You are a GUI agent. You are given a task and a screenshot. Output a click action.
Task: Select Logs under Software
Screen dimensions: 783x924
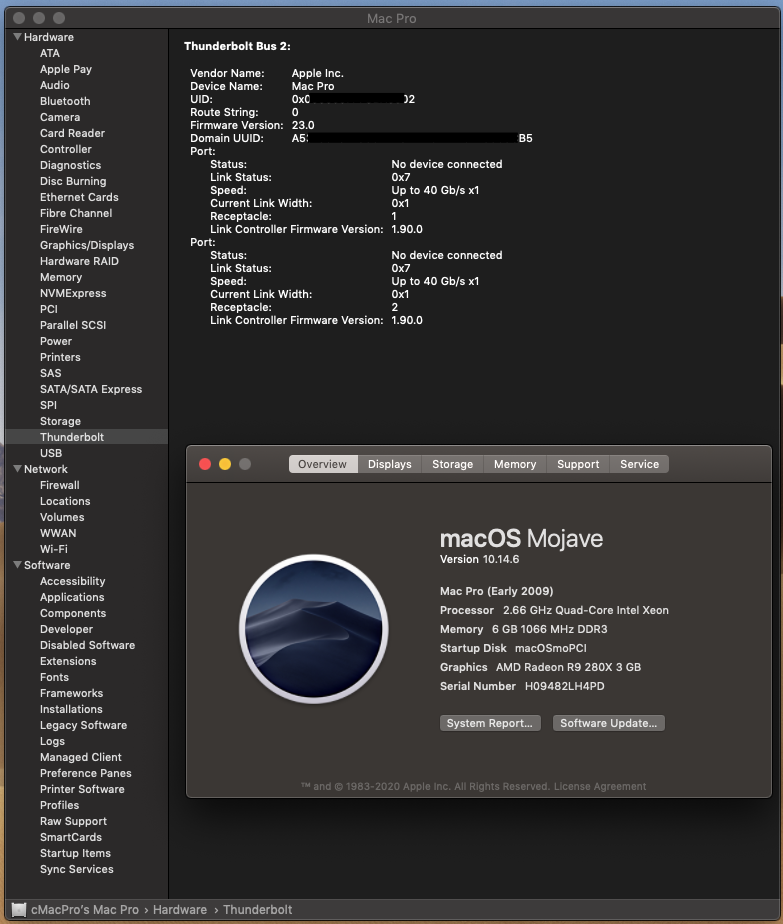(52, 741)
